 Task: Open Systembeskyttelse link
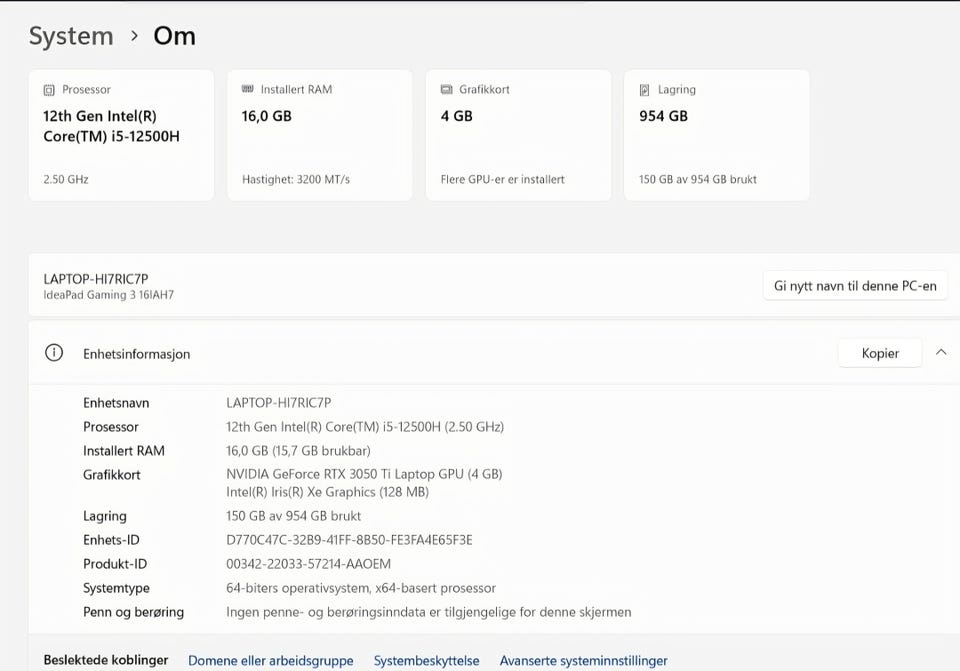pos(427,661)
